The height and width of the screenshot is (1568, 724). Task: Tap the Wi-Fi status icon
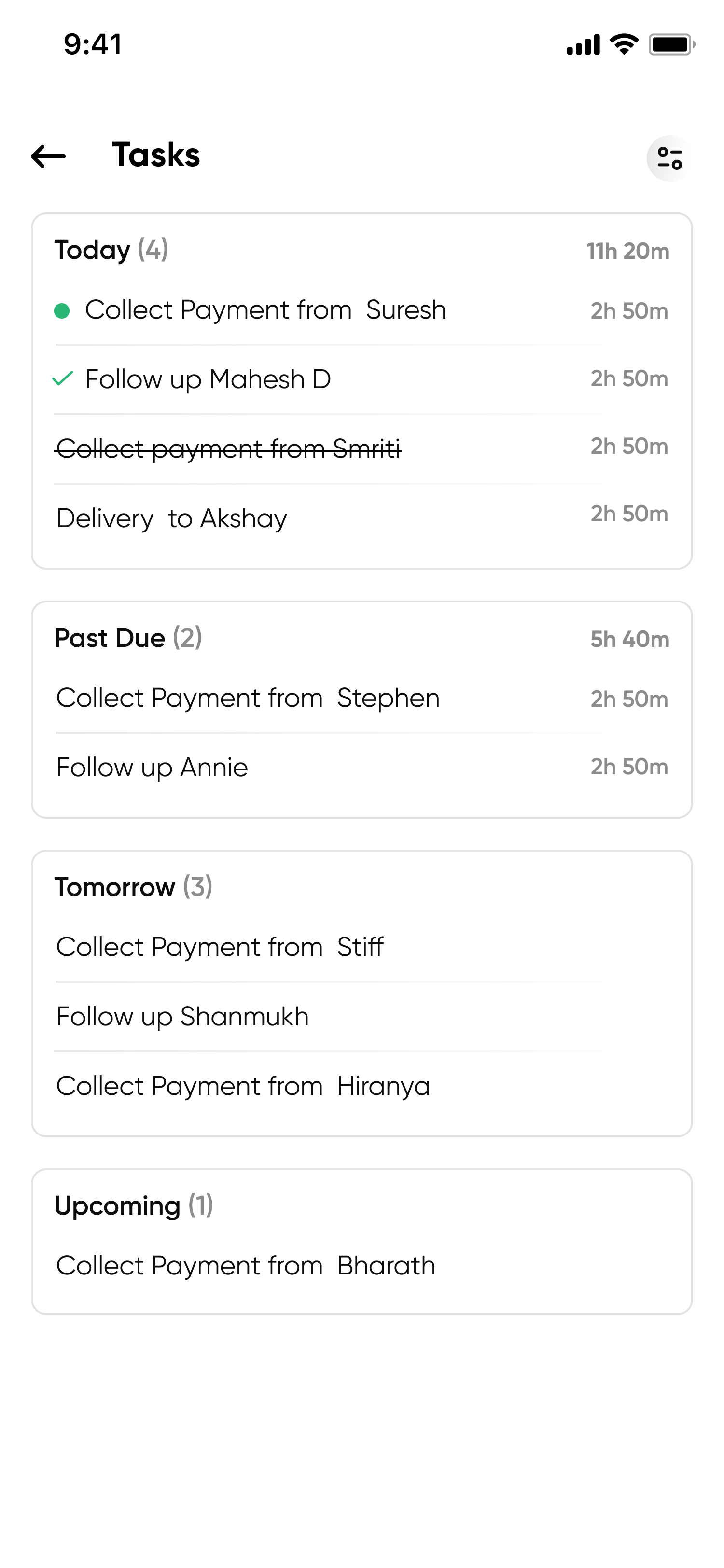pyautogui.click(x=624, y=44)
